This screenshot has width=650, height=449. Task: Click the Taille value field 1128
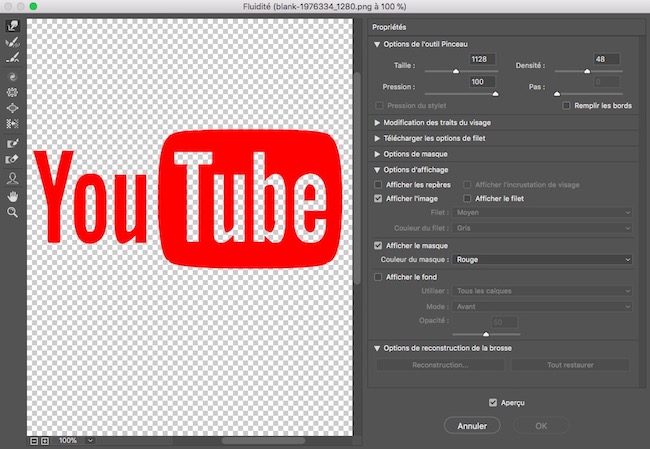483,59
